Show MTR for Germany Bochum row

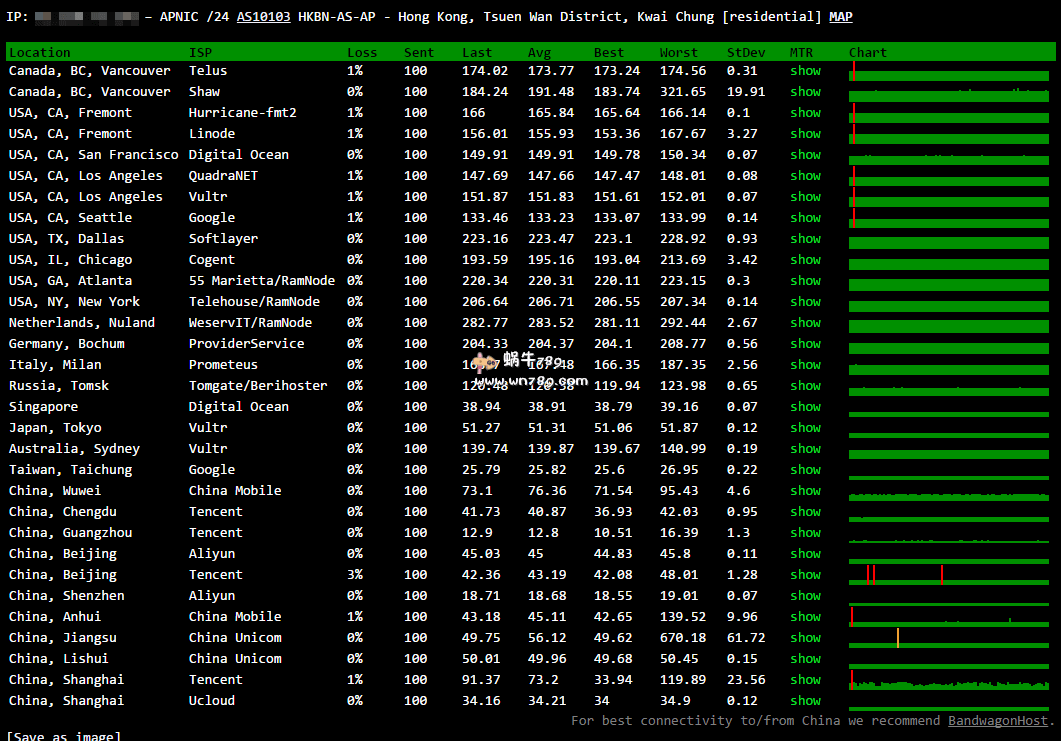pyautogui.click(x=805, y=344)
